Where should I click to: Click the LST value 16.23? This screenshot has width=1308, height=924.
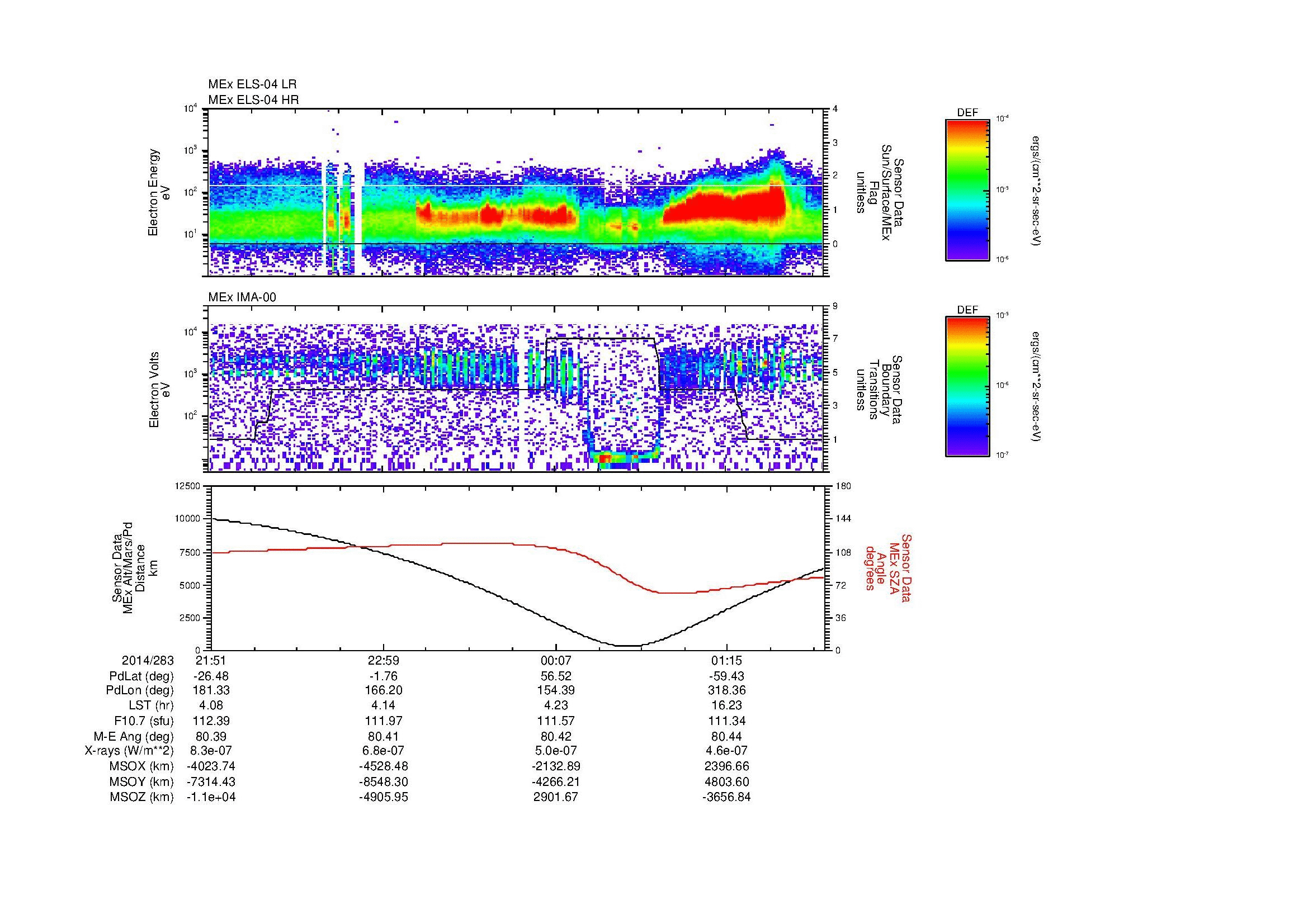coord(727,706)
